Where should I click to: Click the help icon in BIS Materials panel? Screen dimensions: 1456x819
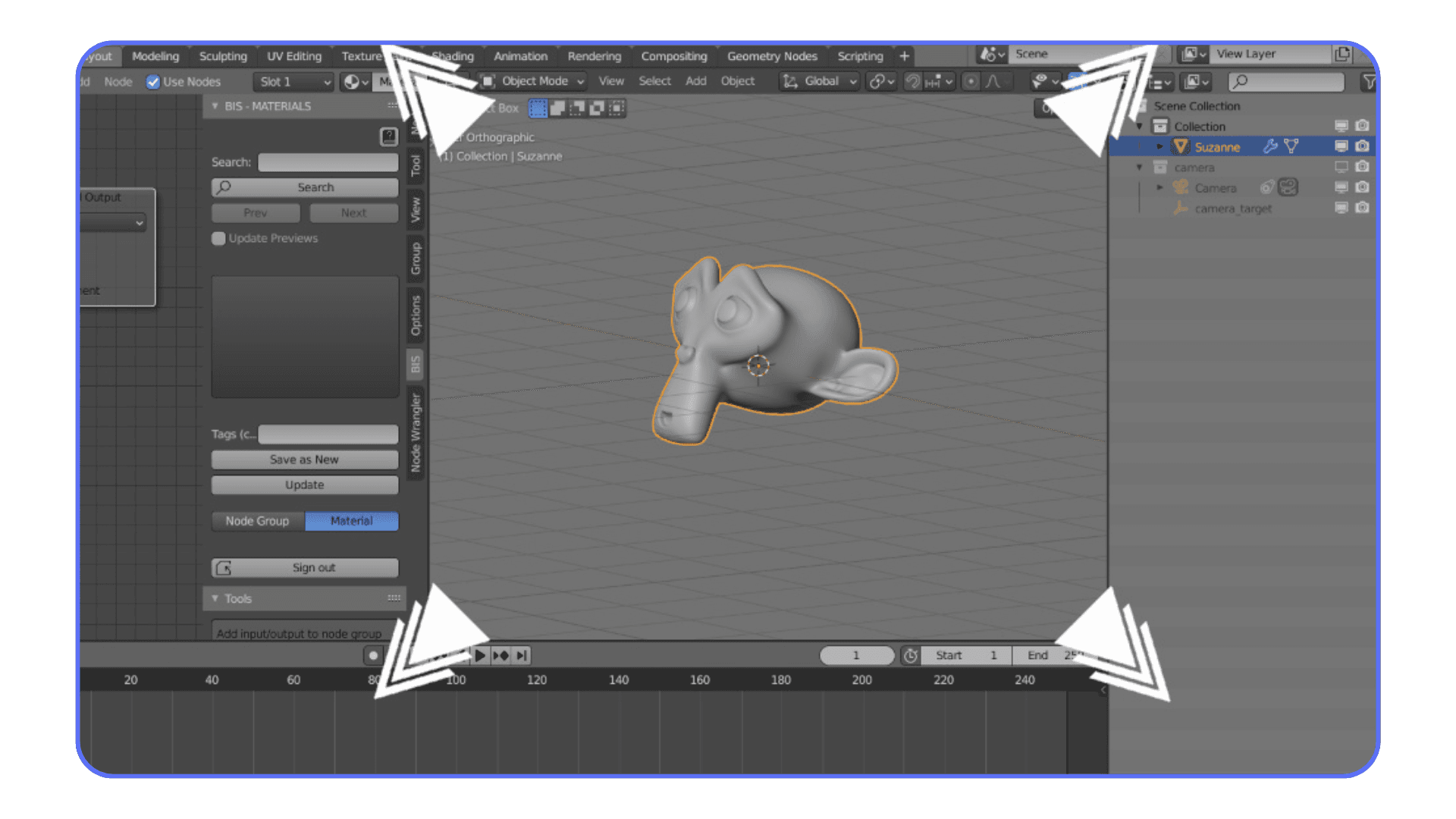[x=390, y=136]
